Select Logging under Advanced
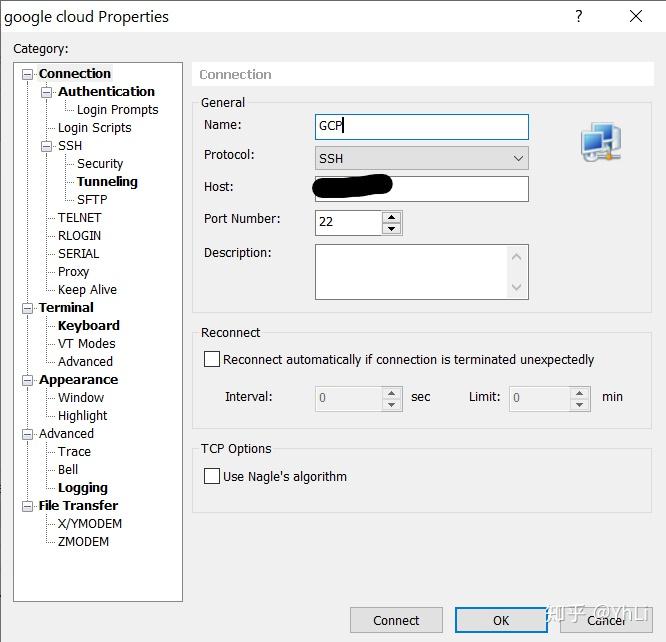Image resolution: width=666 pixels, height=642 pixels. (82, 488)
